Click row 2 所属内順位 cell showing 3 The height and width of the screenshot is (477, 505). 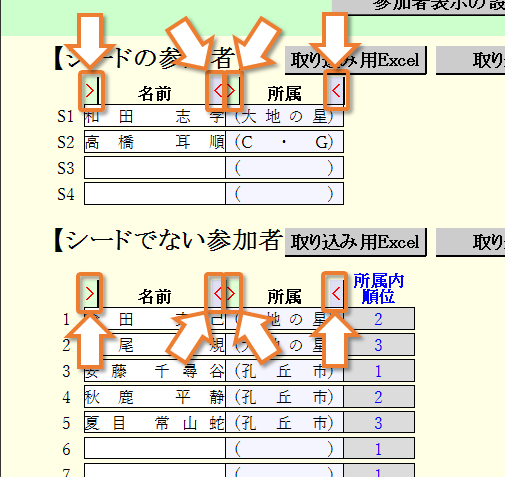coord(379,345)
